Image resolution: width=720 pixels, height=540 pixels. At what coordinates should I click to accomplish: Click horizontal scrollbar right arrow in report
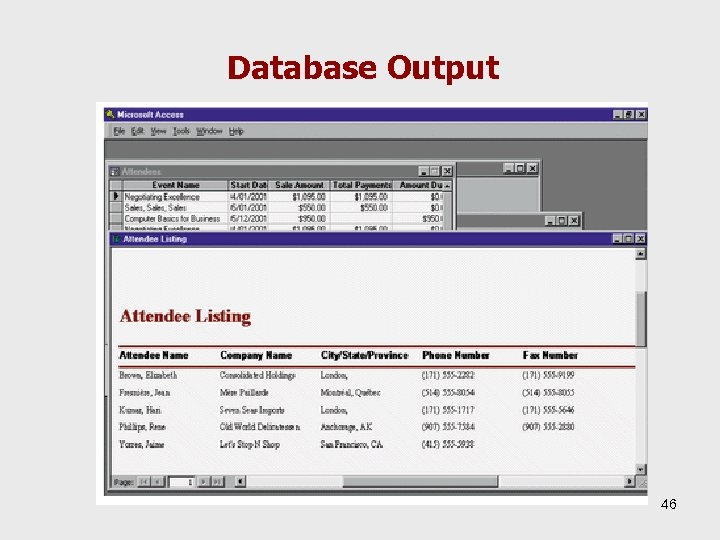pos(630,482)
